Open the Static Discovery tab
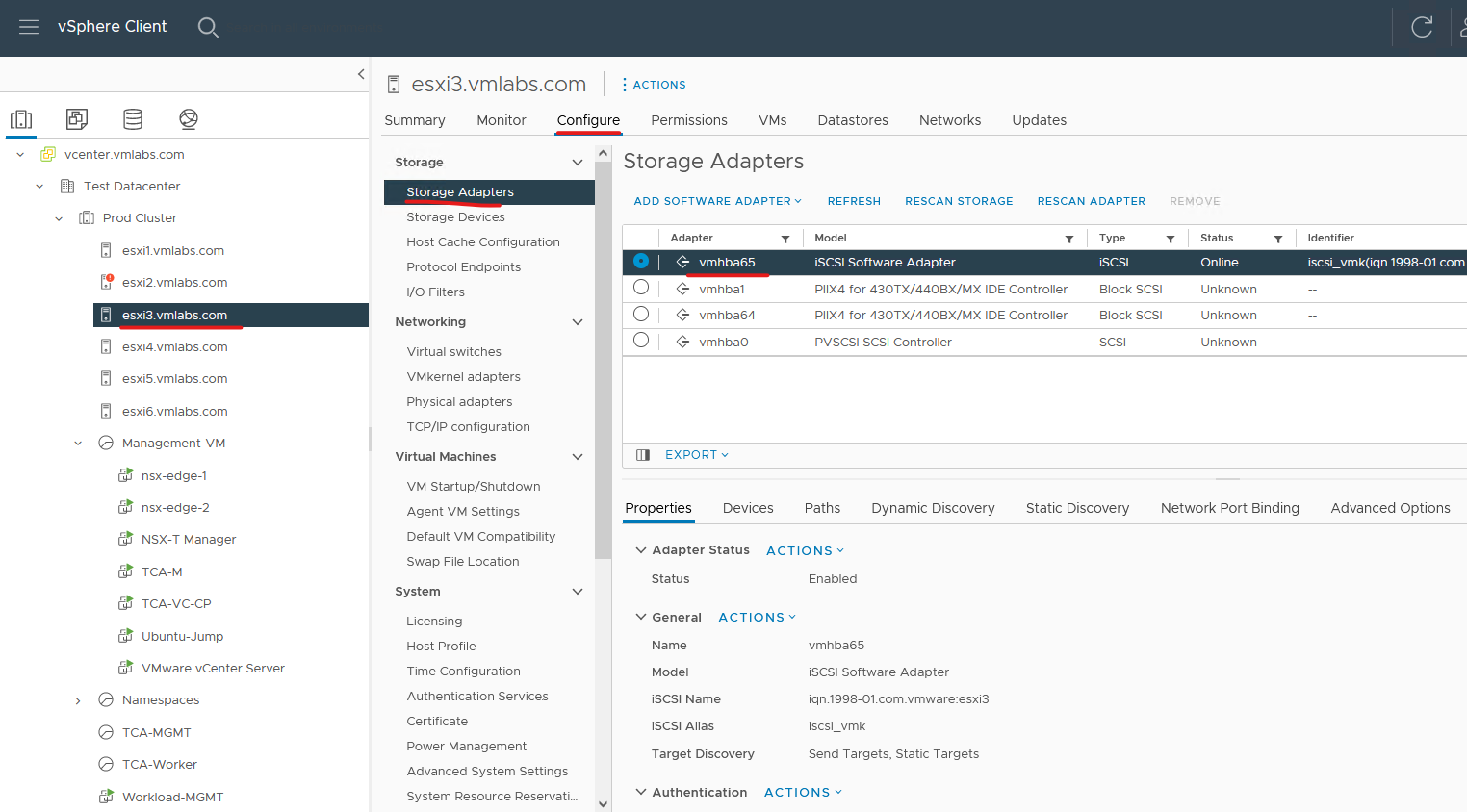1467x812 pixels. click(1077, 508)
